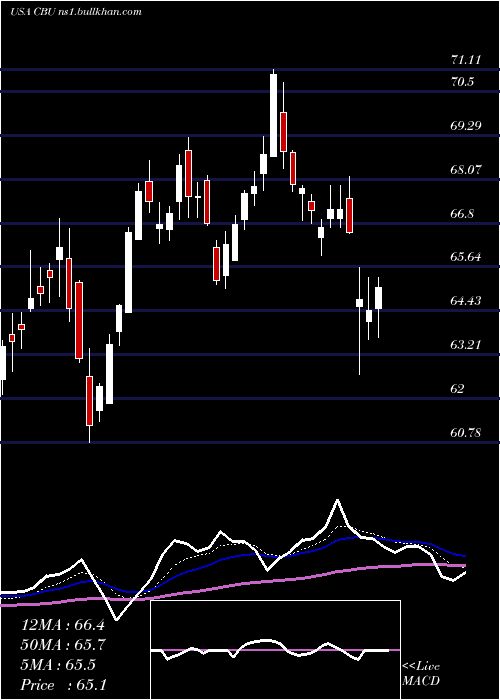The width and height of the screenshot is (500, 700).
Task: Click the 12MA : 66.4 readout
Action: click(62, 625)
